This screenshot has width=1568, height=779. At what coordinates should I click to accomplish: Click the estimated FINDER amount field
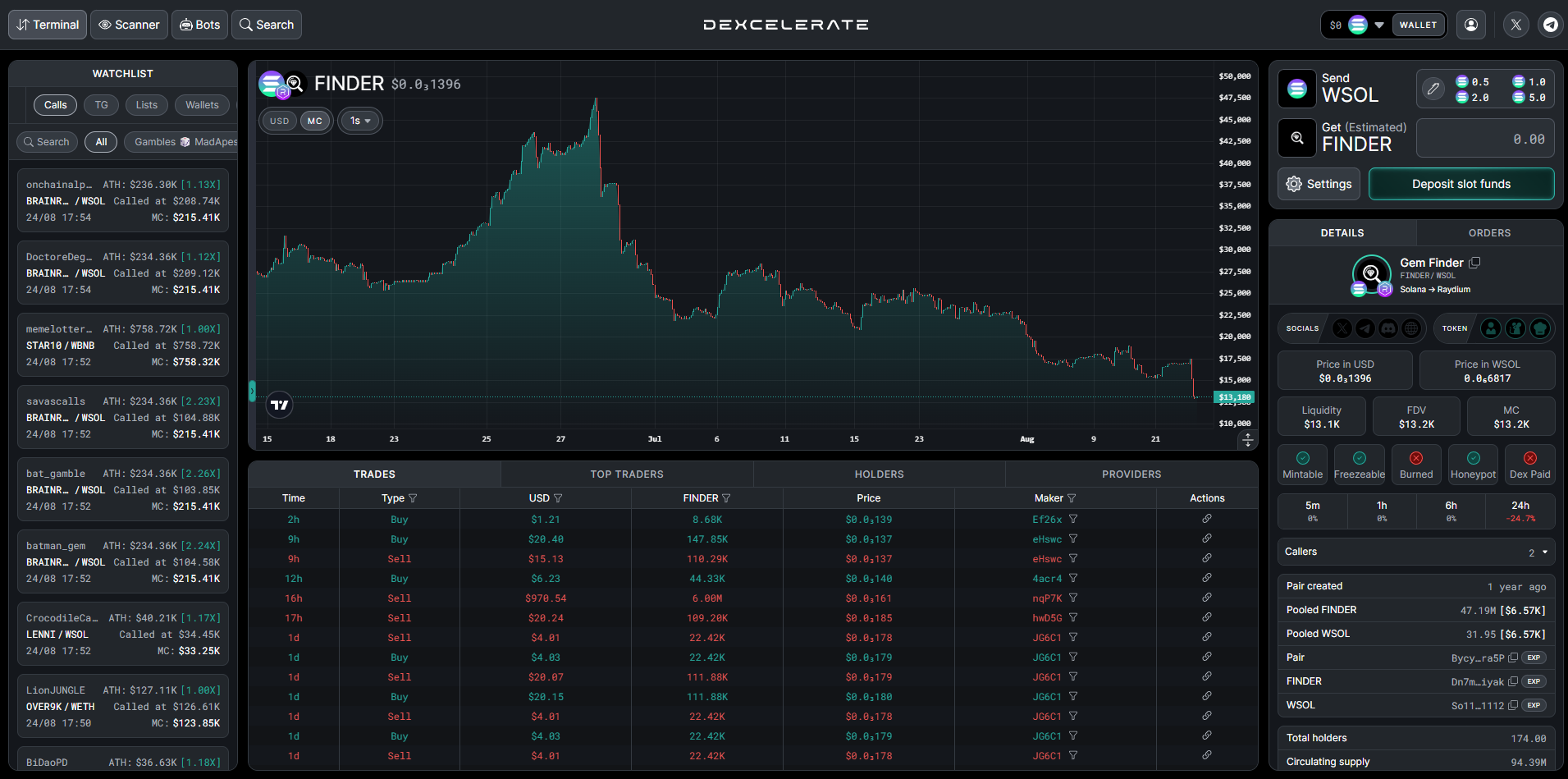point(1485,140)
